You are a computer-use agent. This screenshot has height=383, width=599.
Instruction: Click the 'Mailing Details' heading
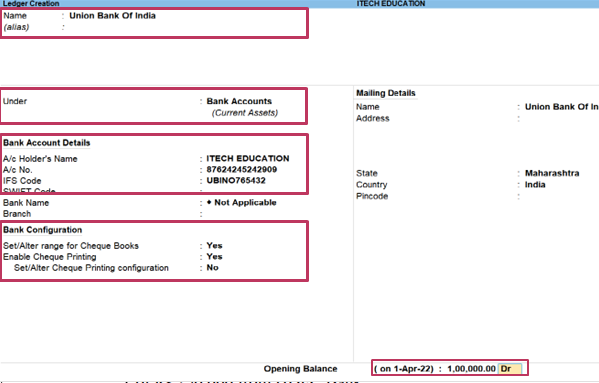385,93
